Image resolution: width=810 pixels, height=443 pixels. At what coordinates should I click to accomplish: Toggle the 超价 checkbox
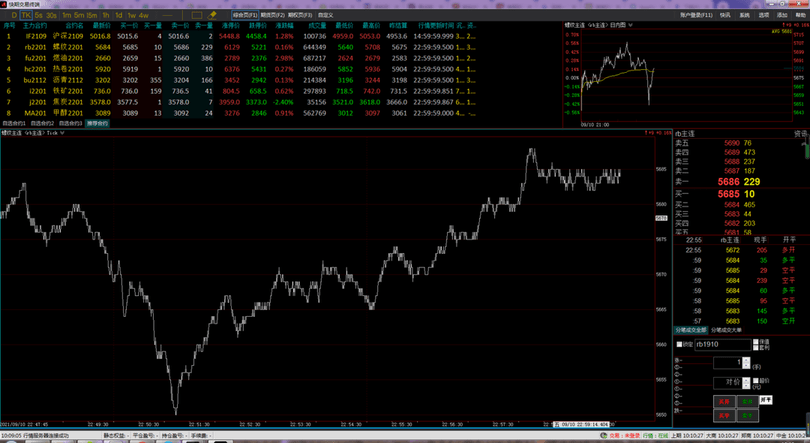coord(756,381)
